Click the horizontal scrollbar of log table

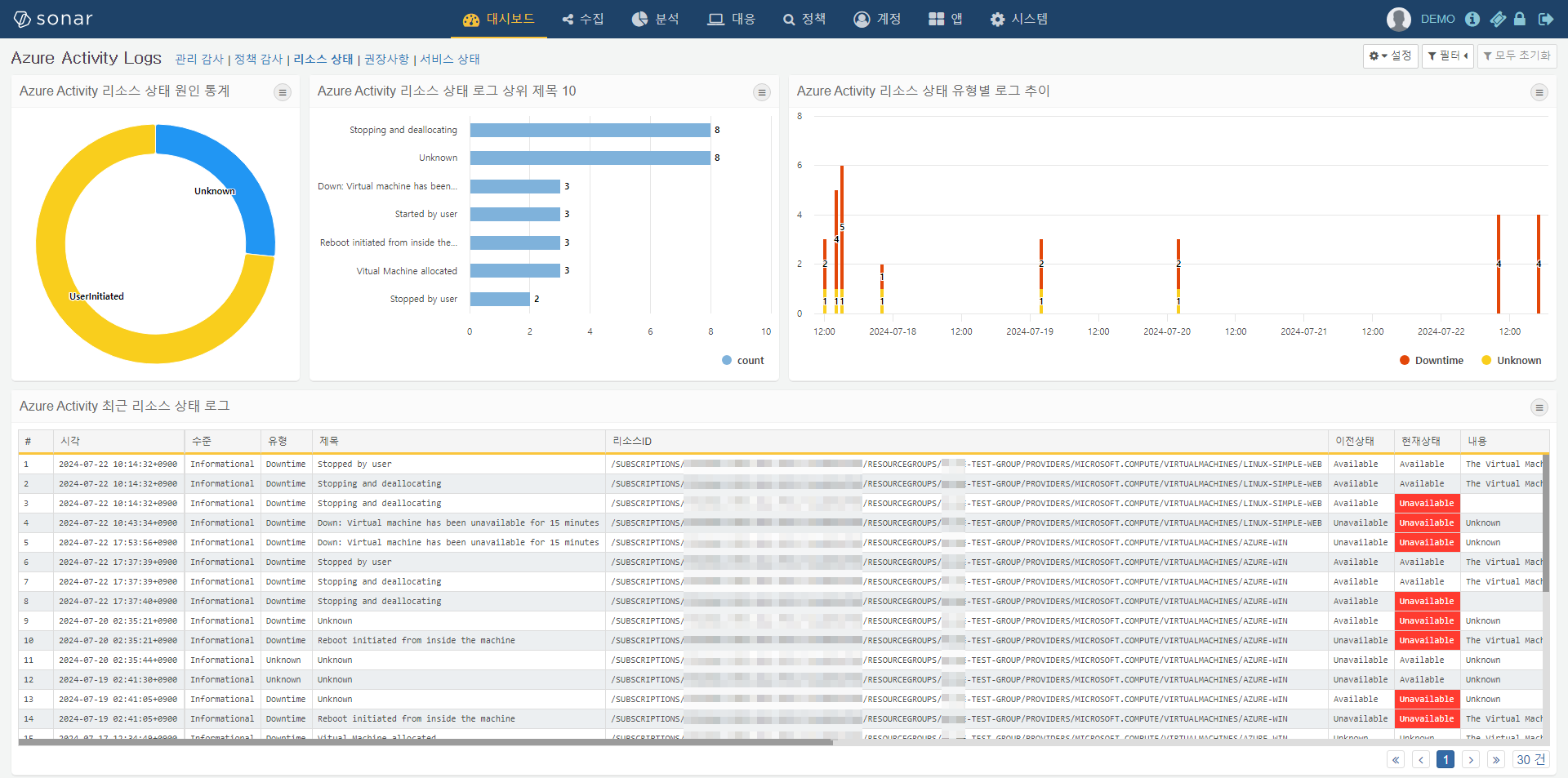[425, 742]
